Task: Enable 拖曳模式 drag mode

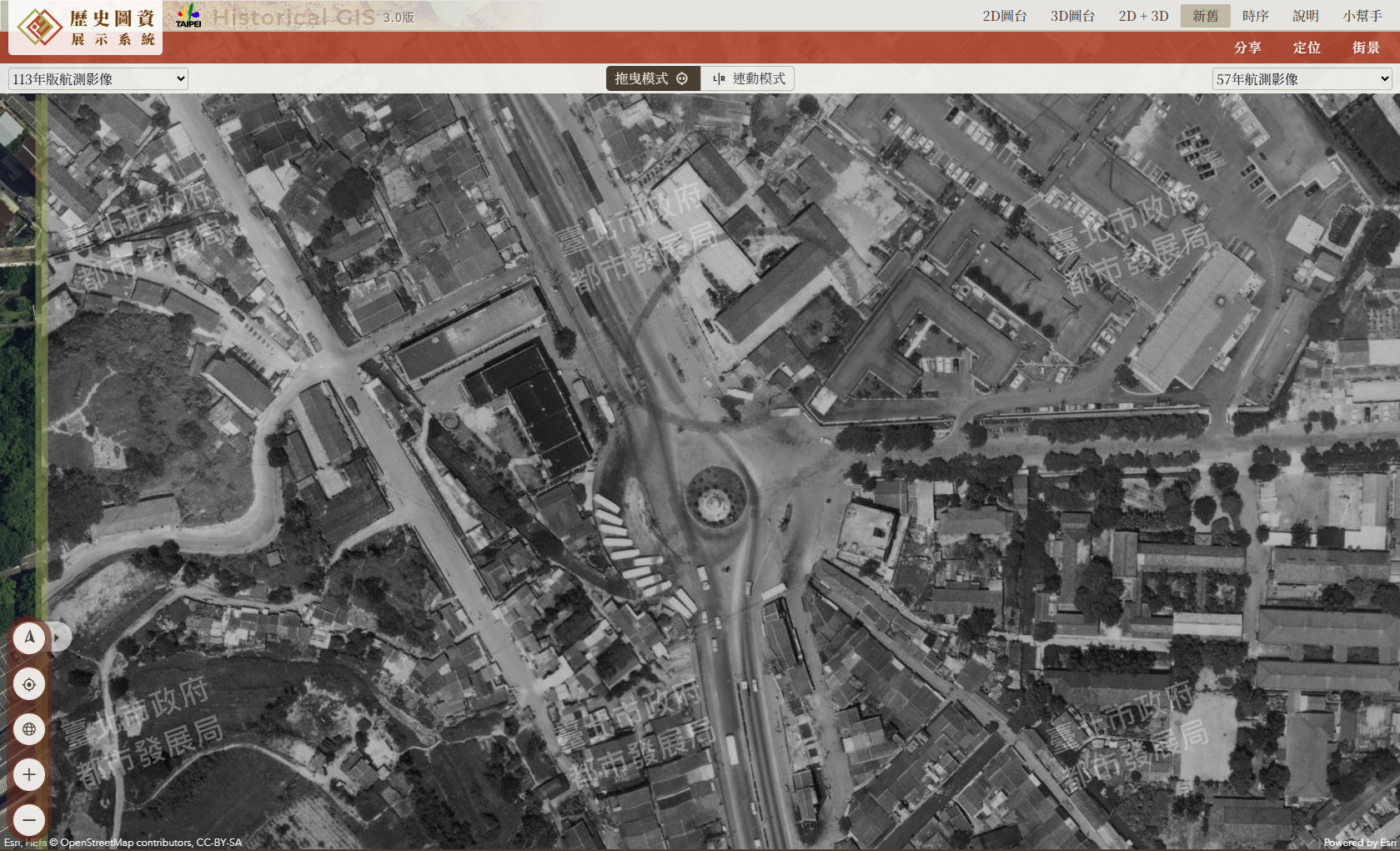Action: 652,78
